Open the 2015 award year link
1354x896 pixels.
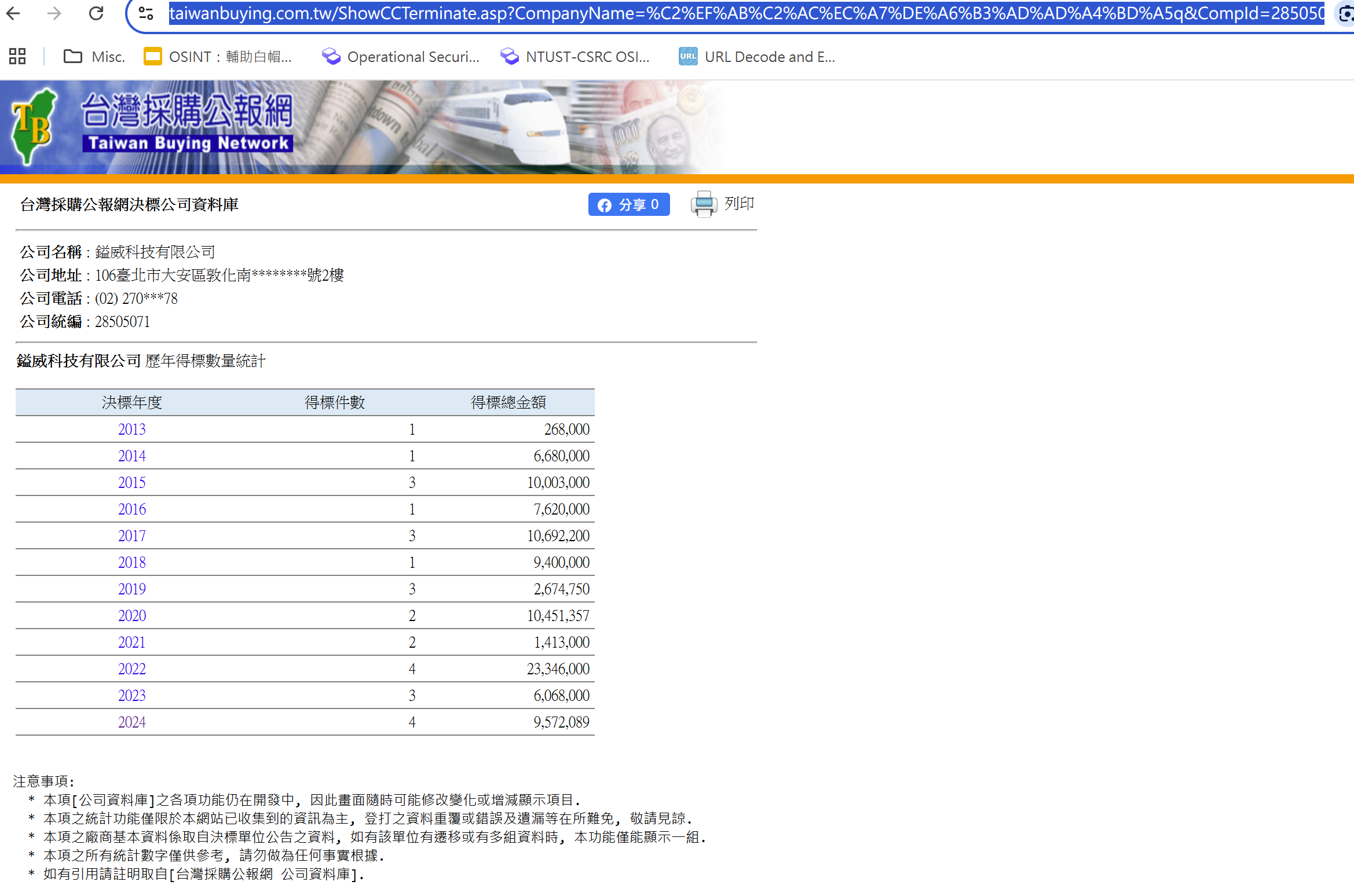pos(132,483)
